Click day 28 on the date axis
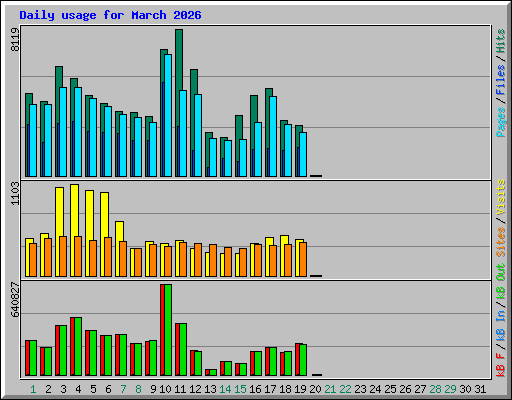The image size is (512, 400). [435, 389]
